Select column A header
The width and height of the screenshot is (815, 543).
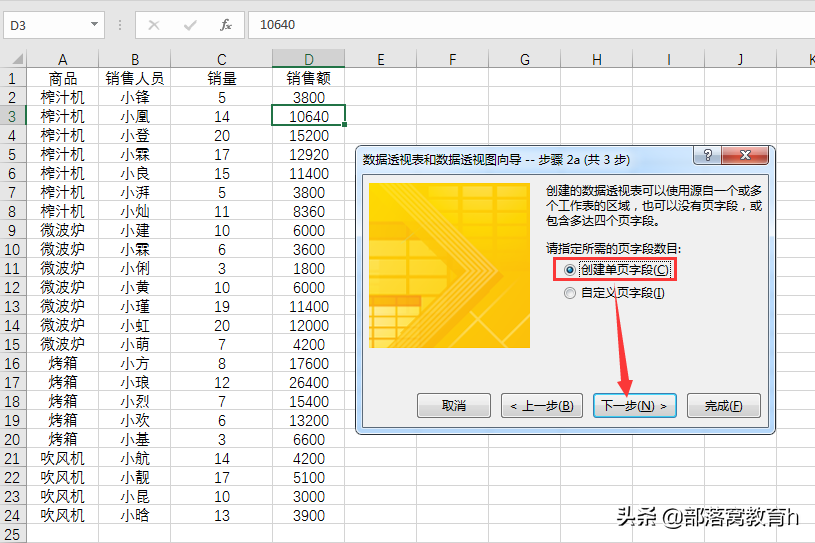coord(62,59)
